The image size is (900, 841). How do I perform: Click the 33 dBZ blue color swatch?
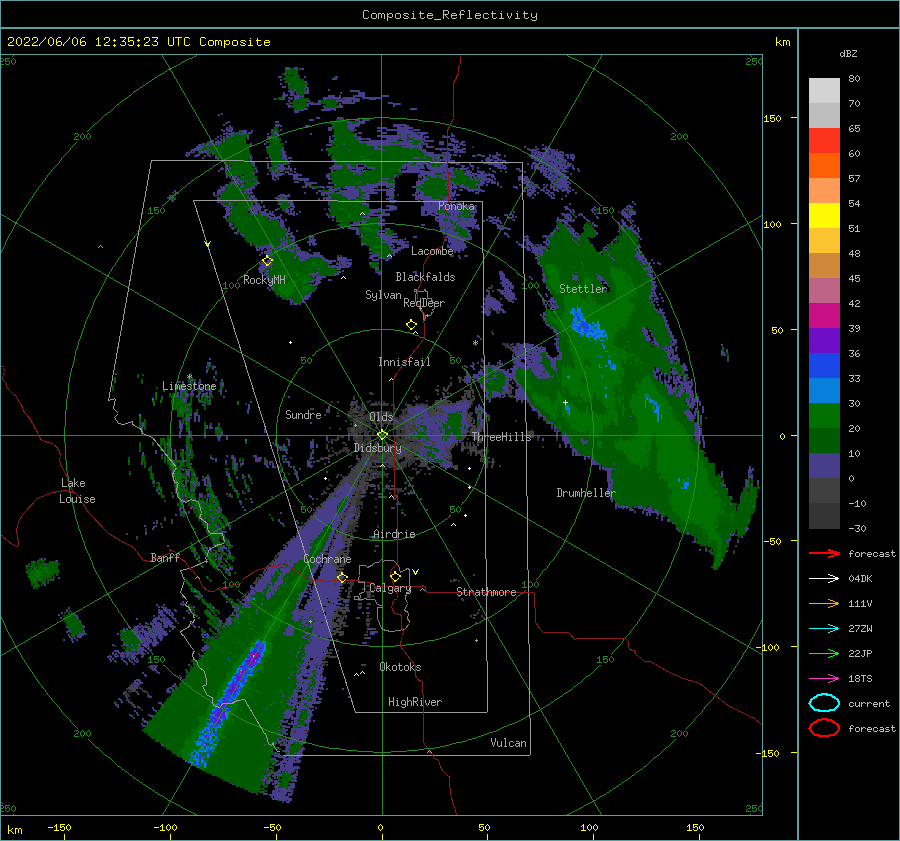824,366
